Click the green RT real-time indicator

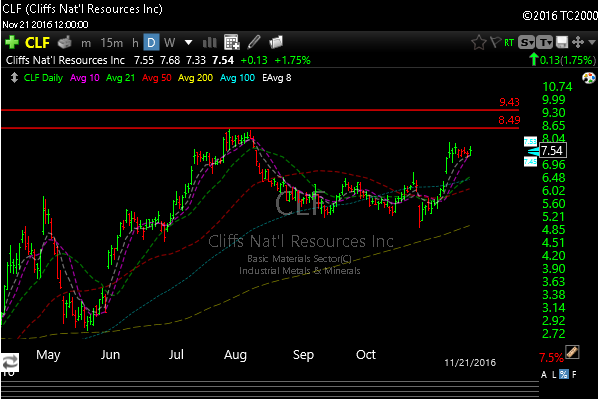509,43
